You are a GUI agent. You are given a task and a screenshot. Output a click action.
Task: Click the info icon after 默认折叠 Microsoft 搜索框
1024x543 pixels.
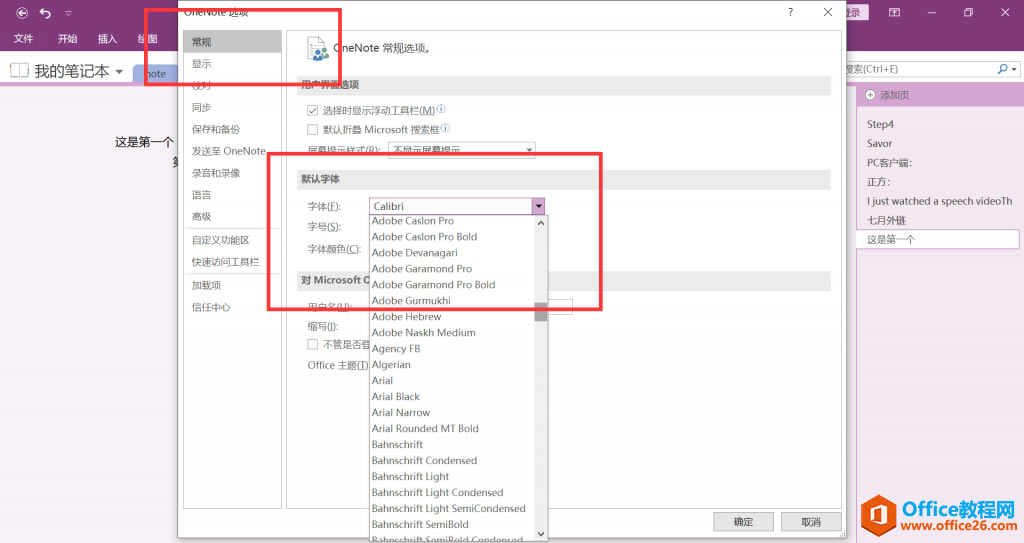[445, 128]
